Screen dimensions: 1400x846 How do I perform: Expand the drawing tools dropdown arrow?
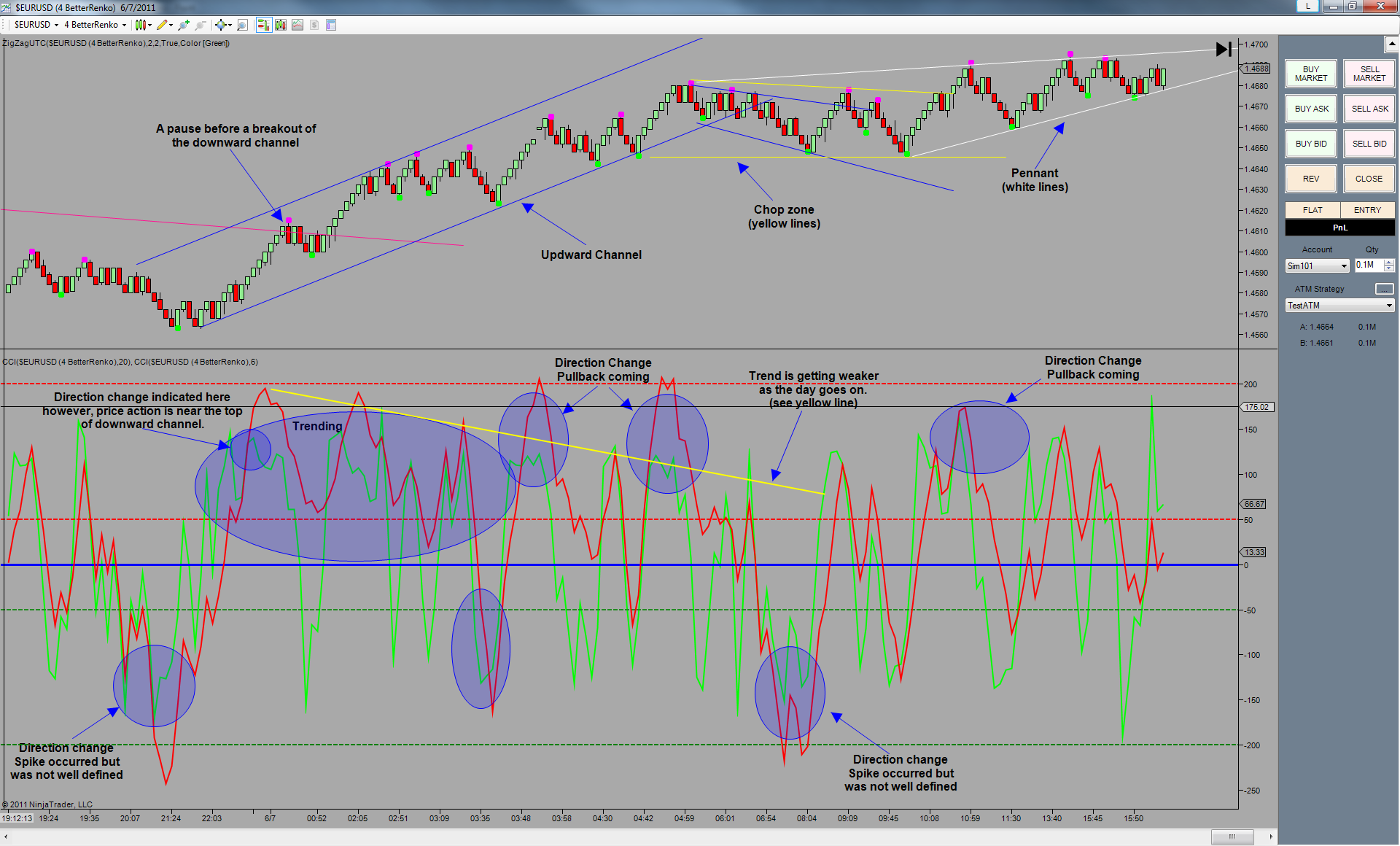pyautogui.click(x=171, y=25)
